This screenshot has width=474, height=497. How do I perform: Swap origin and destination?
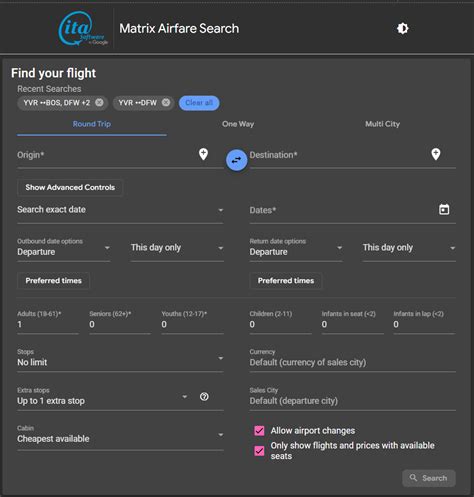pos(236,160)
